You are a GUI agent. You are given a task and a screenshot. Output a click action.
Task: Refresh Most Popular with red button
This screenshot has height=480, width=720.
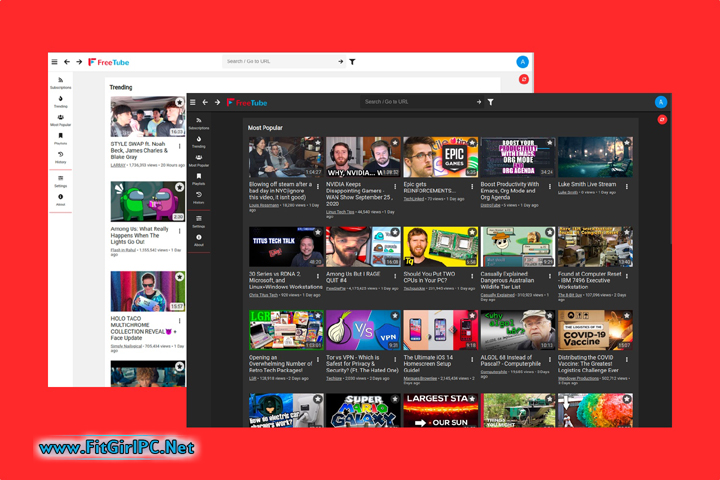tap(662, 119)
